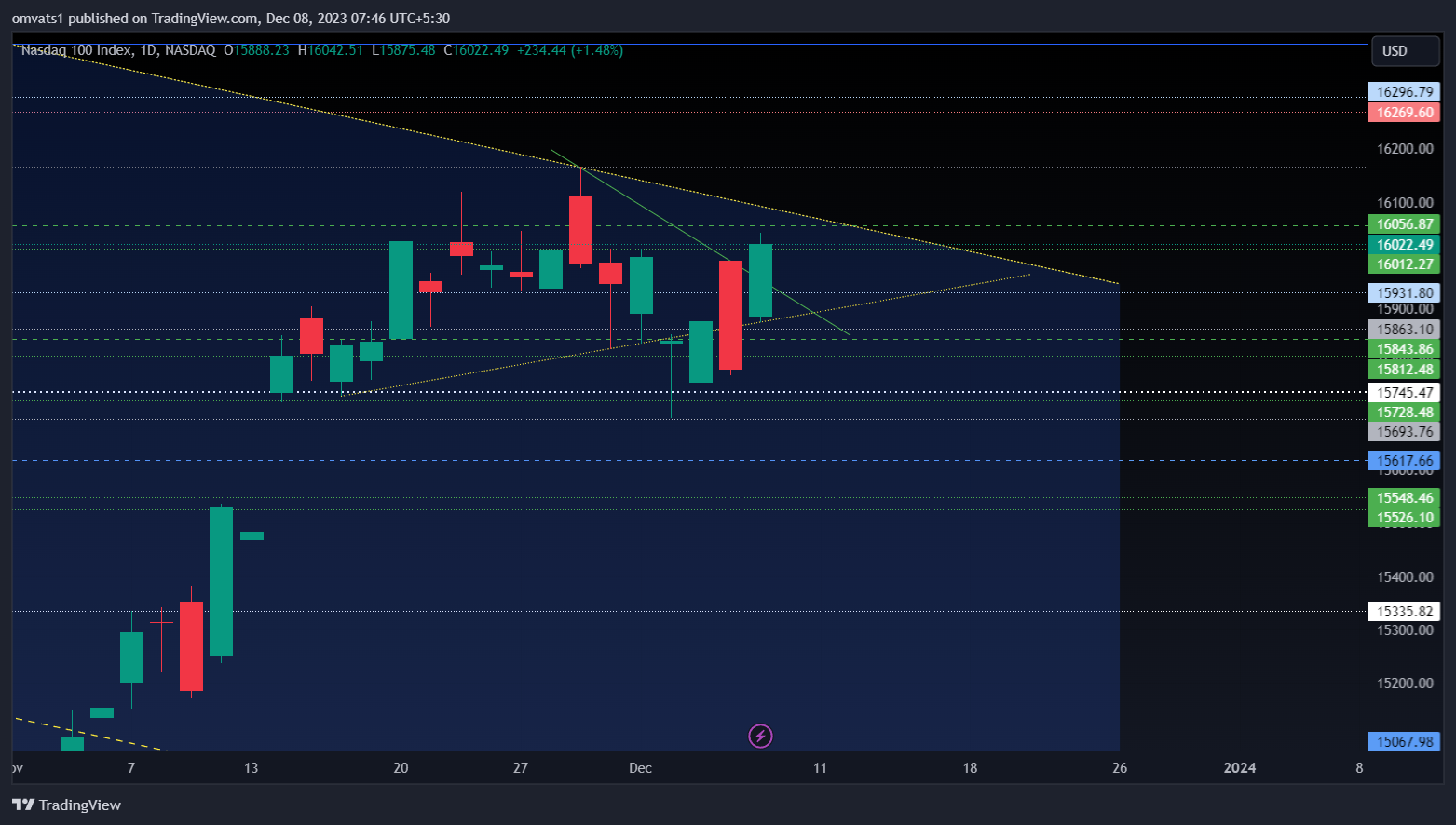This screenshot has width=1456, height=825.
Task: Click the change value +234.44 (+1.48%)
Action: pyautogui.click(x=570, y=50)
